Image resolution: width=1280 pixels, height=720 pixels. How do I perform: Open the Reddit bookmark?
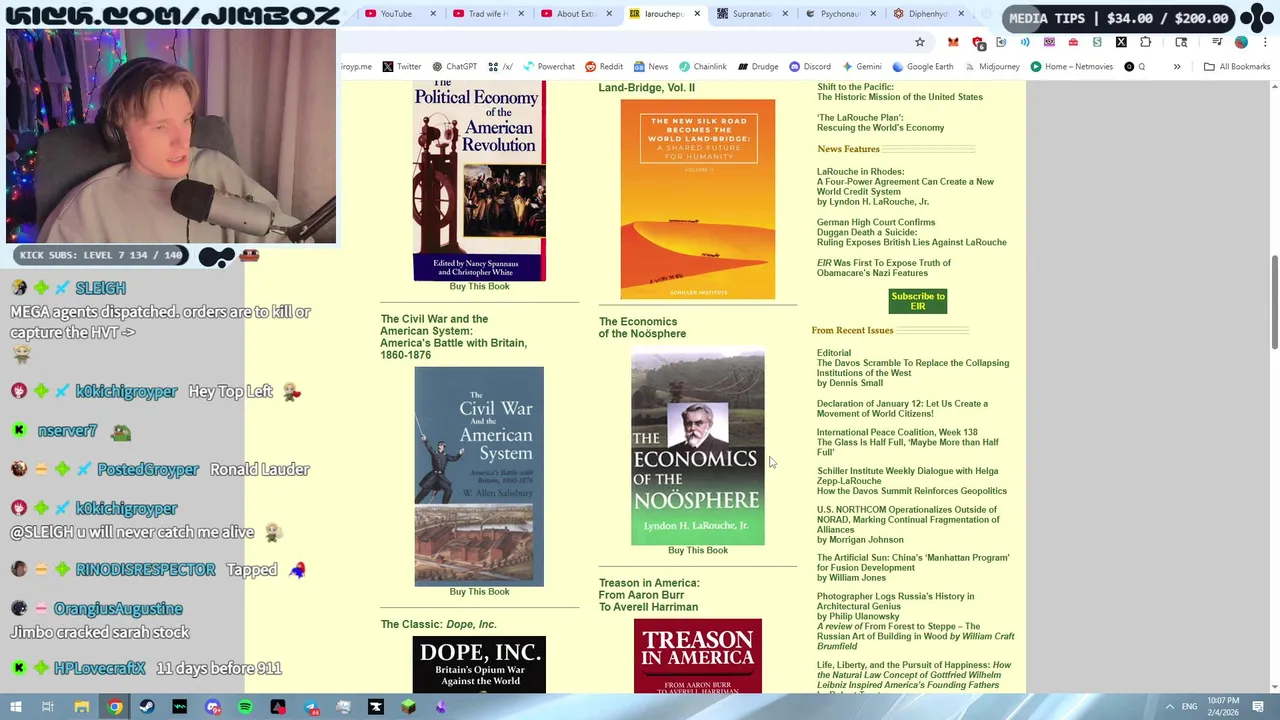(604, 67)
